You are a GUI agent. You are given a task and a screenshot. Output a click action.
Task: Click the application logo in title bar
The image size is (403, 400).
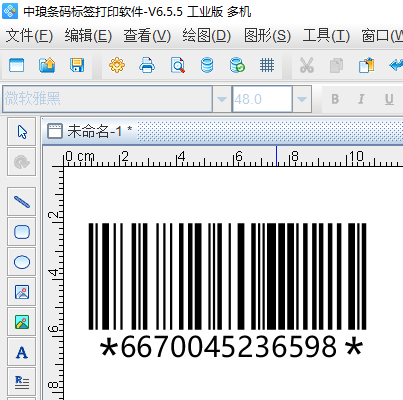point(10,11)
